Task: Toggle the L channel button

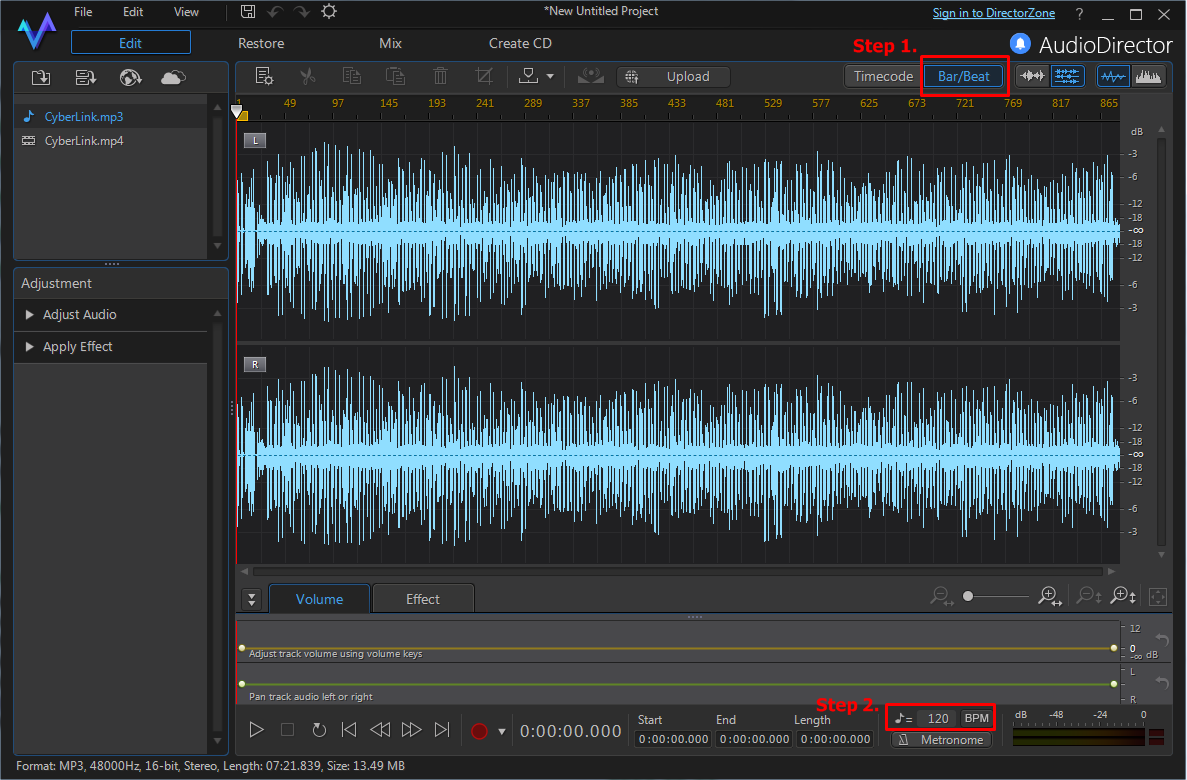Action: click(x=255, y=140)
